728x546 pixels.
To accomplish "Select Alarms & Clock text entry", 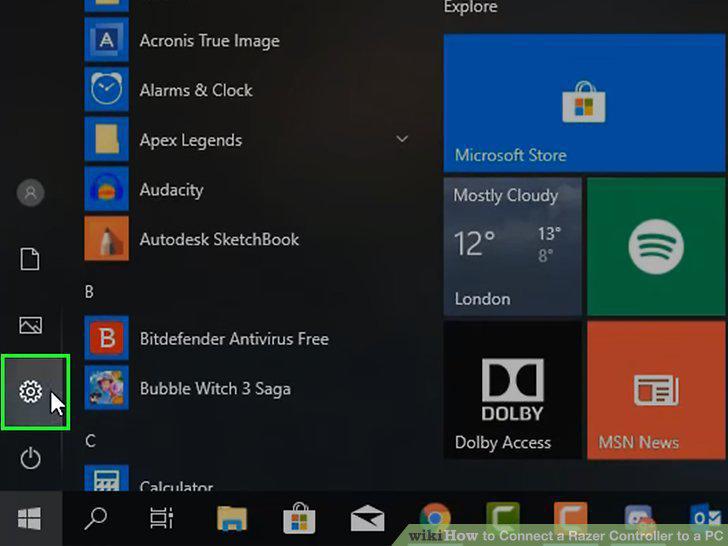I will pyautogui.click(x=196, y=90).
